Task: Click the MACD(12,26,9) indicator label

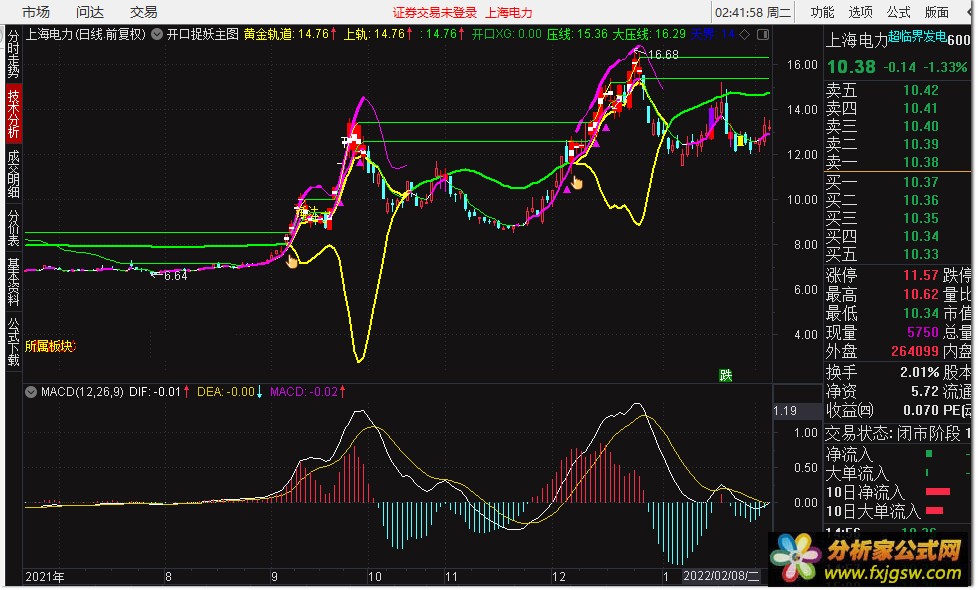Action: click(x=82, y=392)
